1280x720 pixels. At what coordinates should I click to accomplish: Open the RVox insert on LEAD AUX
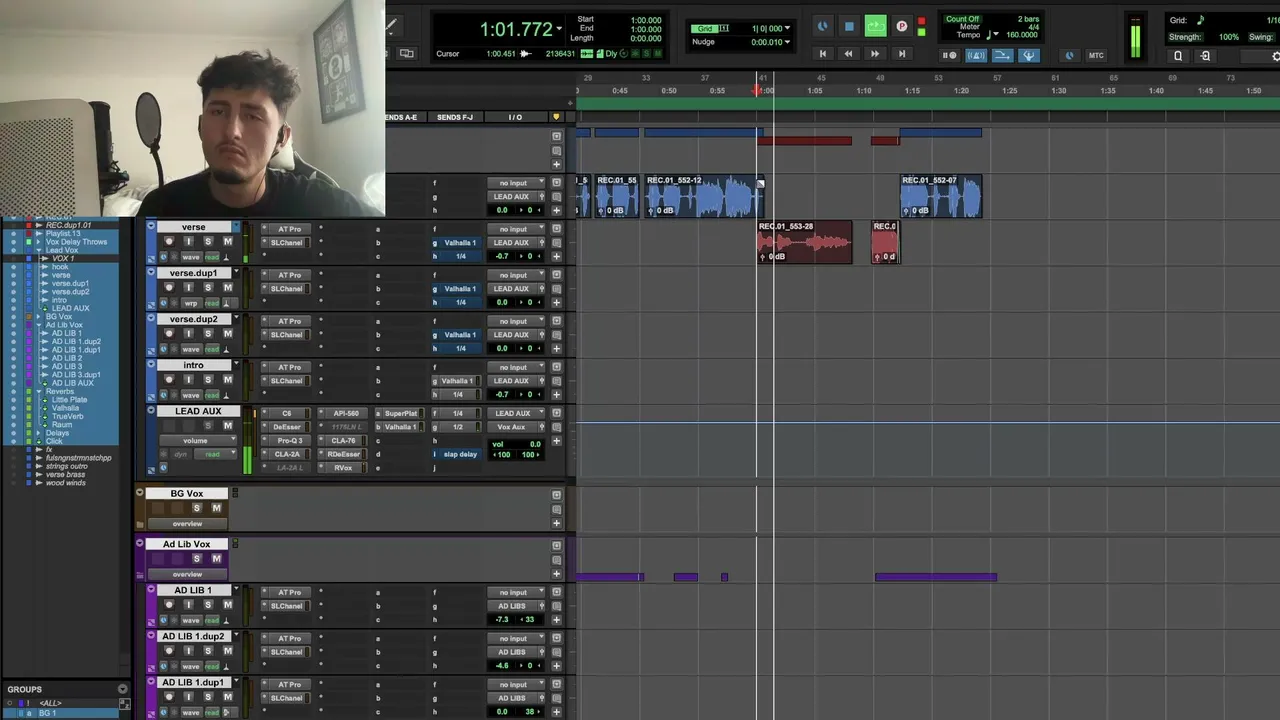(x=344, y=468)
